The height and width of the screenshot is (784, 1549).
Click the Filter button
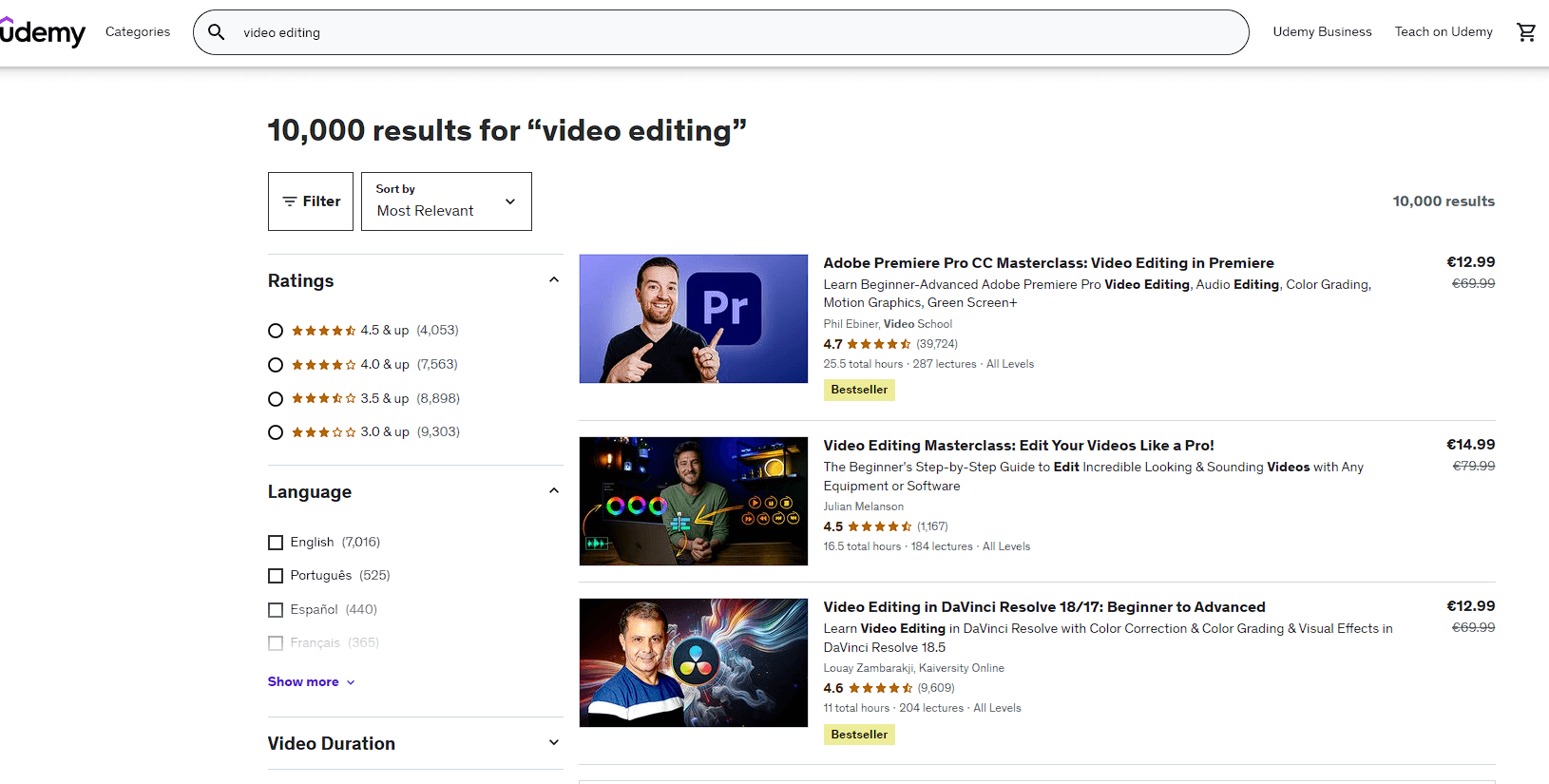tap(311, 201)
